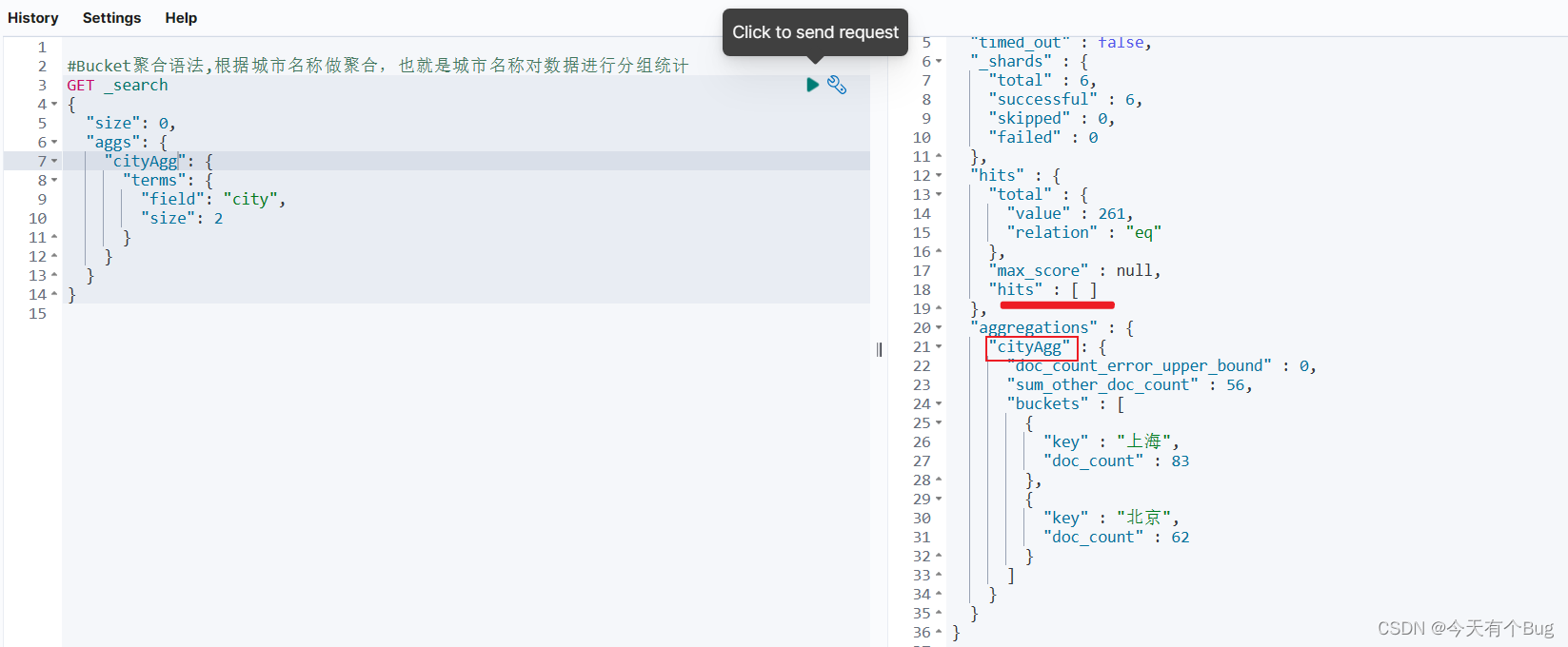Place cursor on "field": "city" line
Viewport: 1568px width, 647px height.
213,199
